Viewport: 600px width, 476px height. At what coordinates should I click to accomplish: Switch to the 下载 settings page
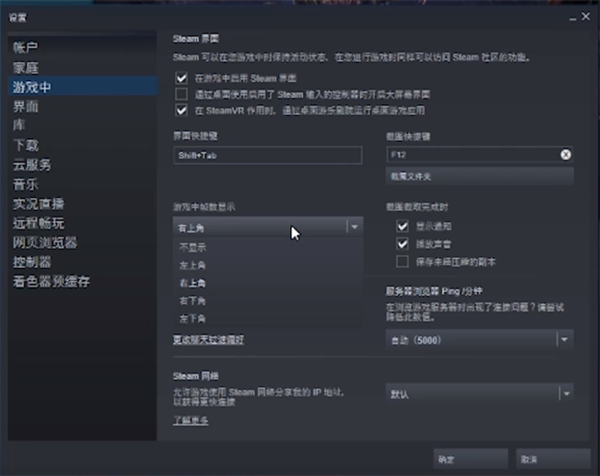pyautogui.click(x=26, y=145)
